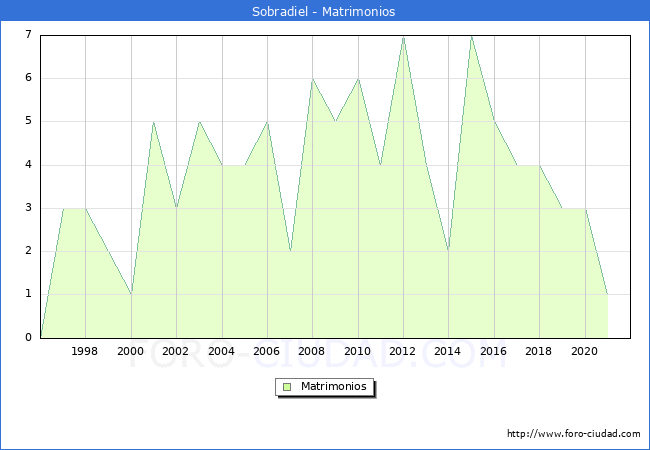This screenshot has height=450, width=650.
Task: Click the y-axis value 6
Action: 28,77
